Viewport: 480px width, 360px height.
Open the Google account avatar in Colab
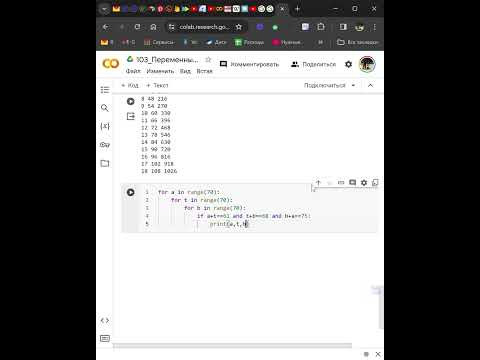[x=367, y=64]
